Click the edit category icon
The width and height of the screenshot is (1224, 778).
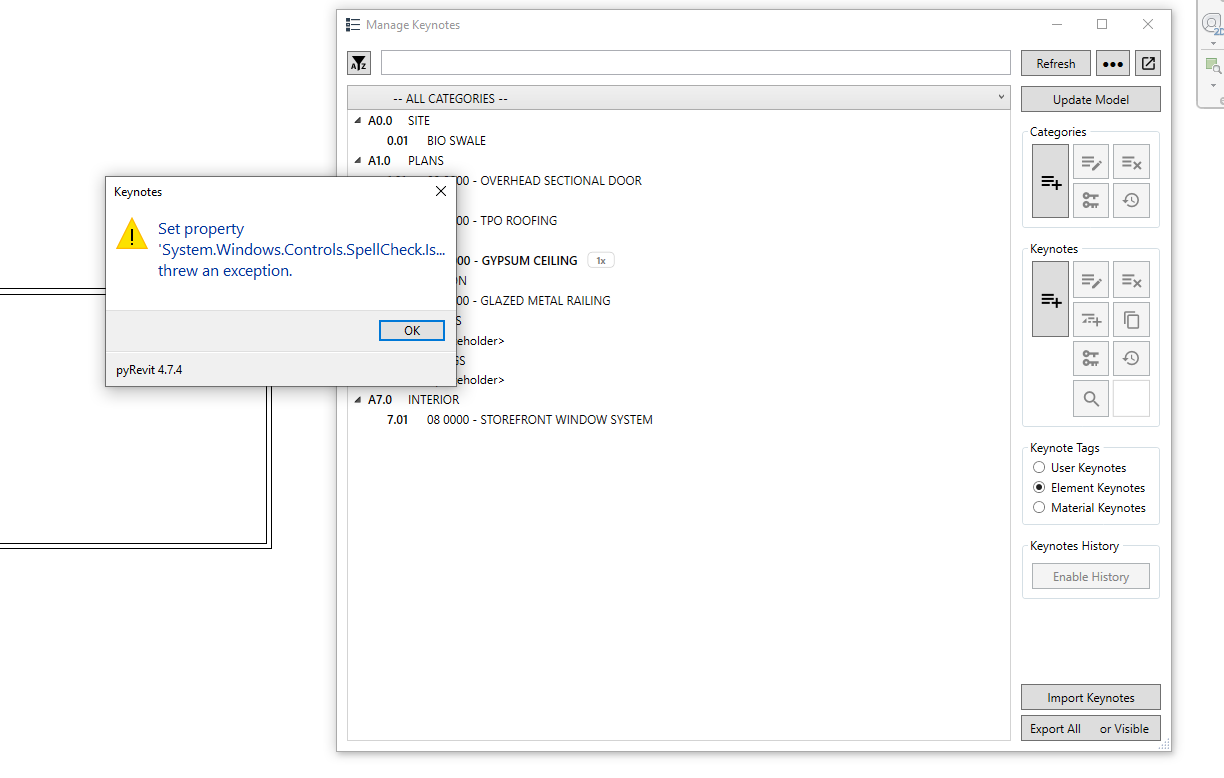tap(1091, 161)
